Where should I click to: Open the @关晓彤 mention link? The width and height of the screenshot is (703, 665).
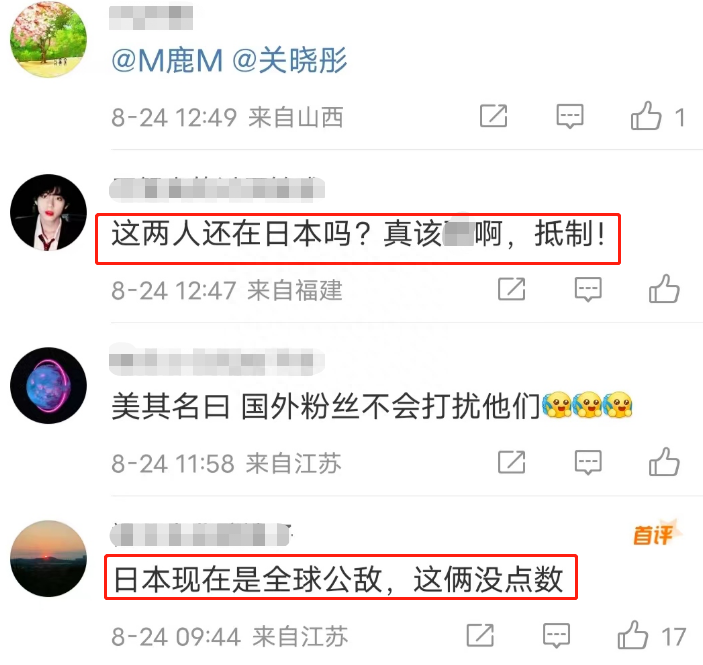pos(290,61)
